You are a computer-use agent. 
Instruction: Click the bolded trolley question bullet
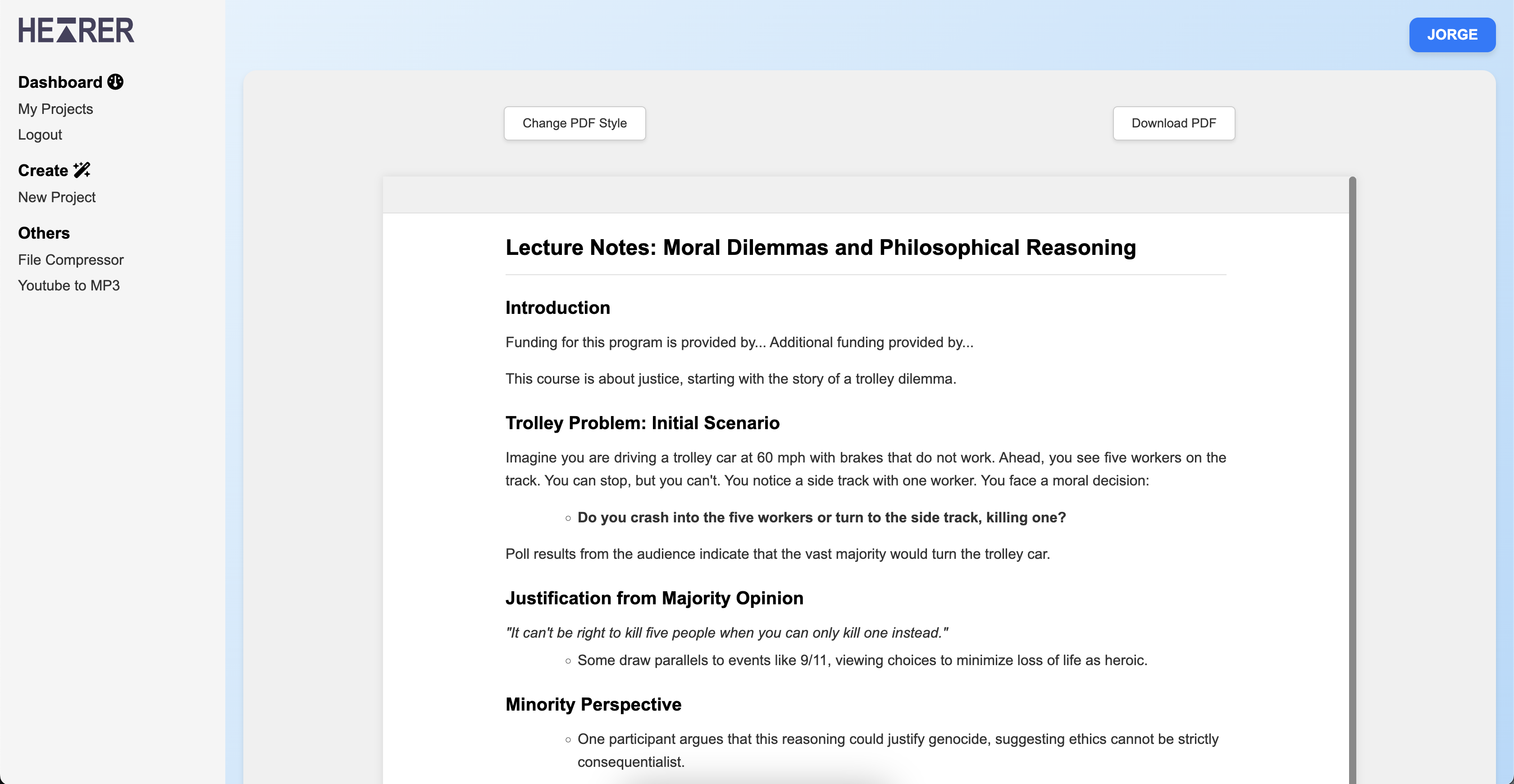pyautogui.click(x=821, y=517)
